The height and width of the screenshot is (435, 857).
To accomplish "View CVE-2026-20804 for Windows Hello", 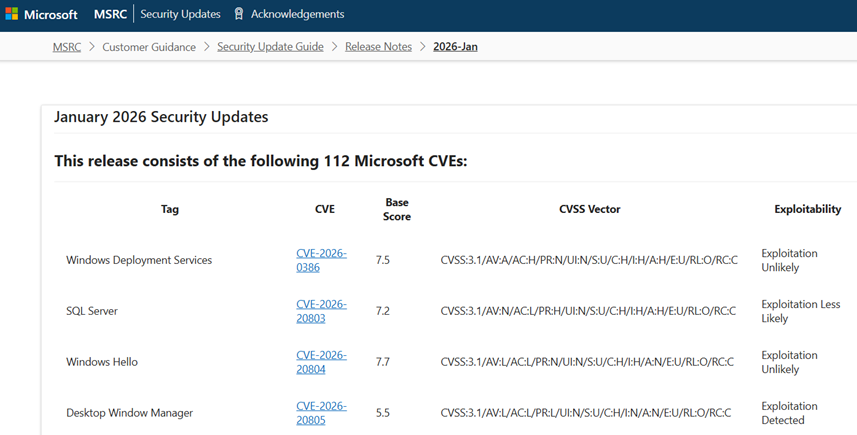I will [321, 362].
